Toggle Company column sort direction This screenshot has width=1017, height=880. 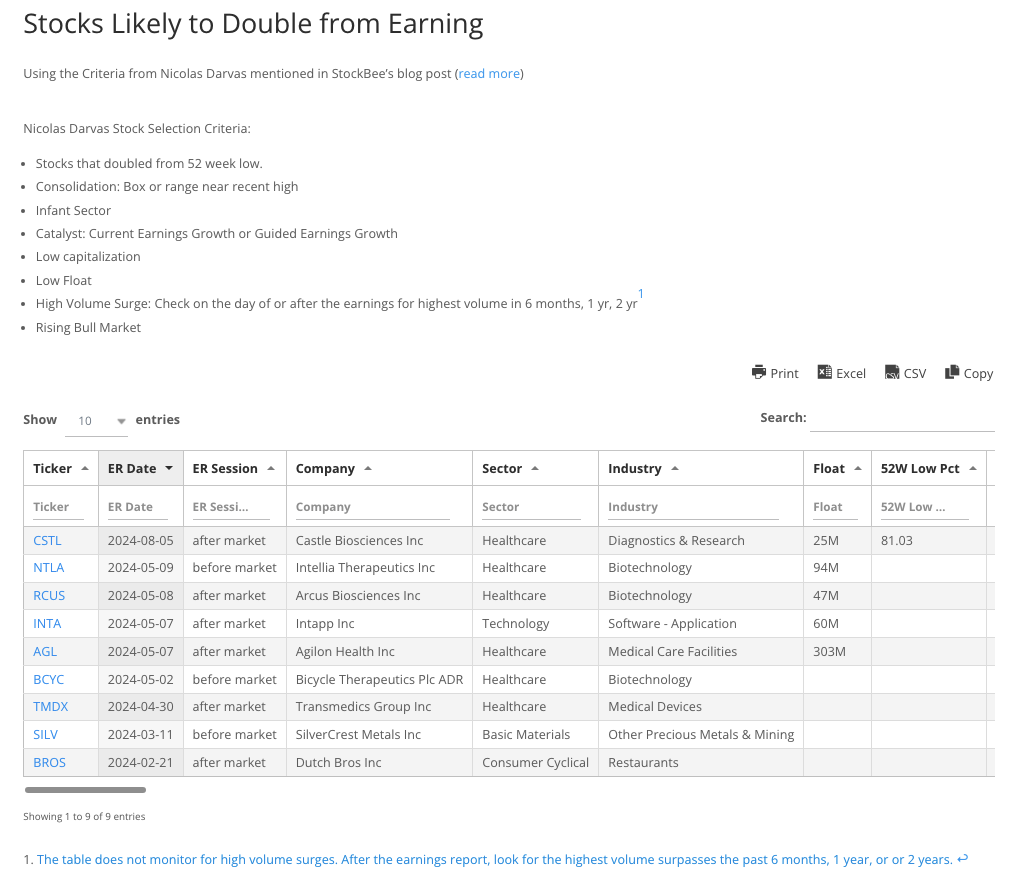(x=327, y=467)
